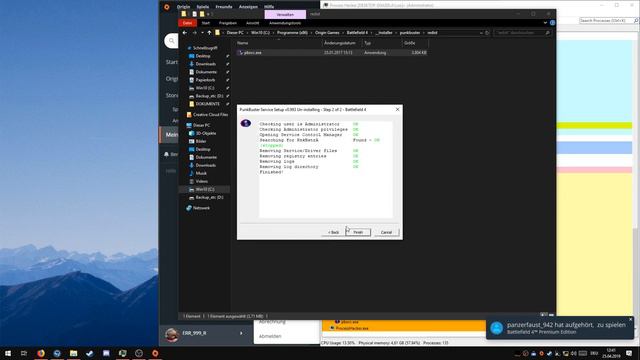Open the DOKUMENTE folder in navigation pane
Viewport: 640px width, 360px height.
(207, 104)
